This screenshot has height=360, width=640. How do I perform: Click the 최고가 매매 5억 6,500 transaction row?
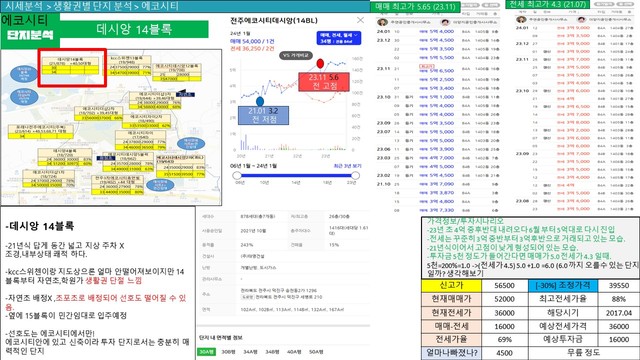pos(438,70)
